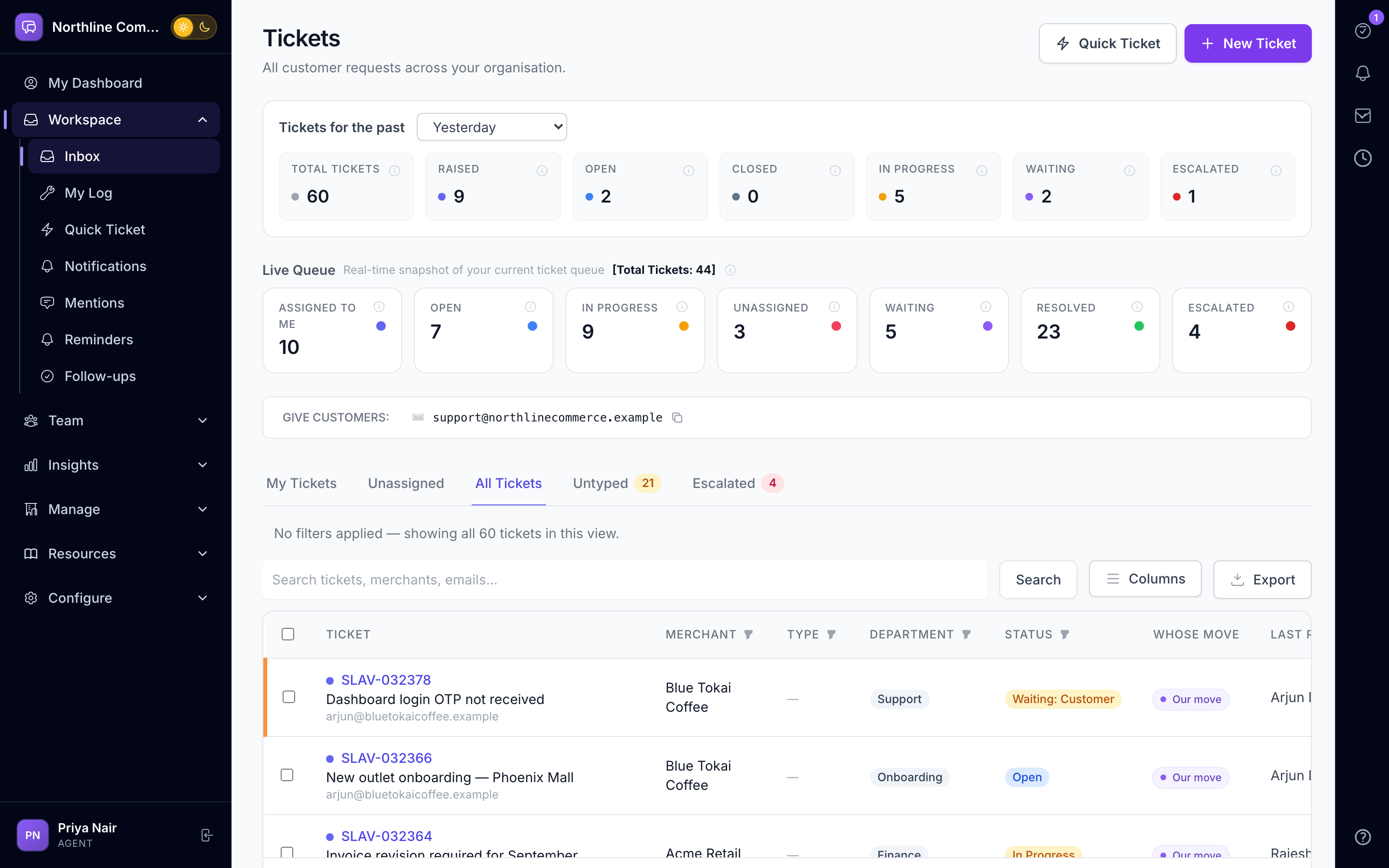
Task: Click the Quick Ticket header button
Action: coord(1107,43)
